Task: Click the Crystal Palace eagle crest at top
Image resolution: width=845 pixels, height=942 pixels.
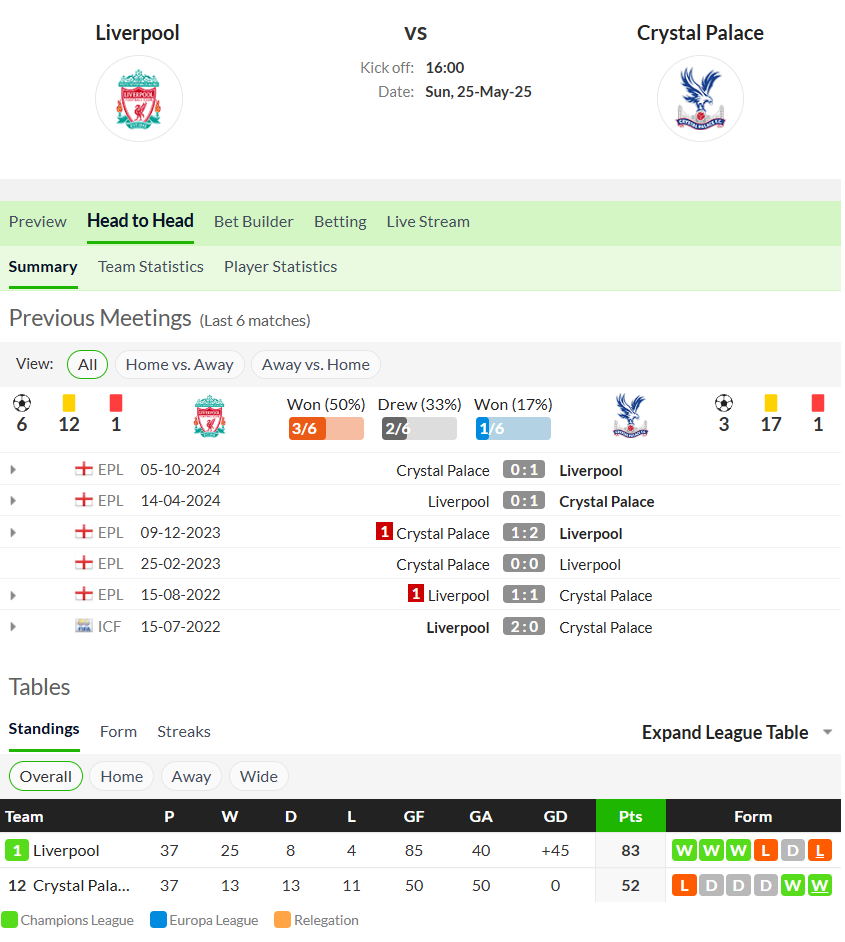Action: tap(700, 99)
